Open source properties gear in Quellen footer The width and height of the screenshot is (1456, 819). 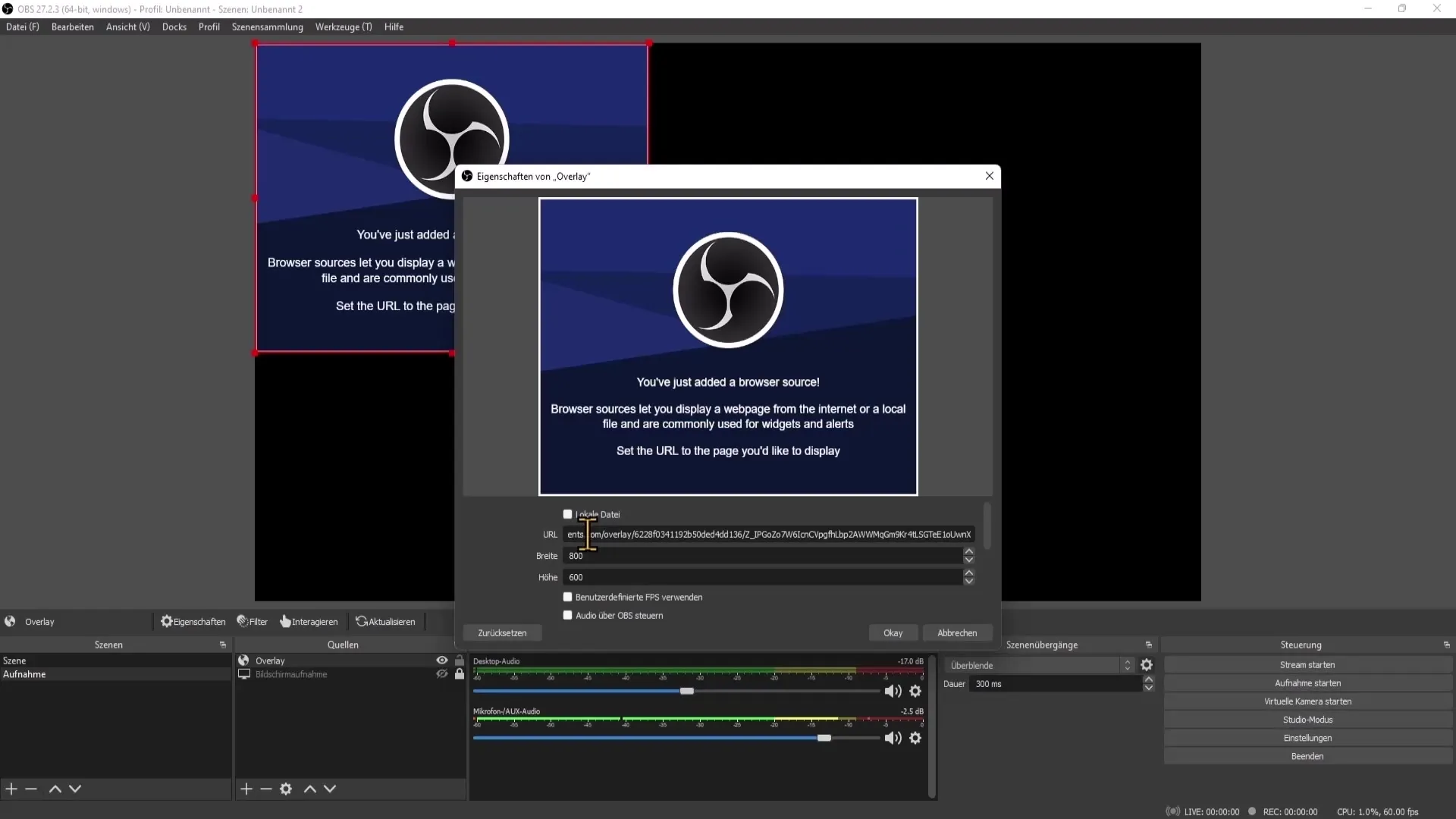pyautogui.click(x=286, y=789)
